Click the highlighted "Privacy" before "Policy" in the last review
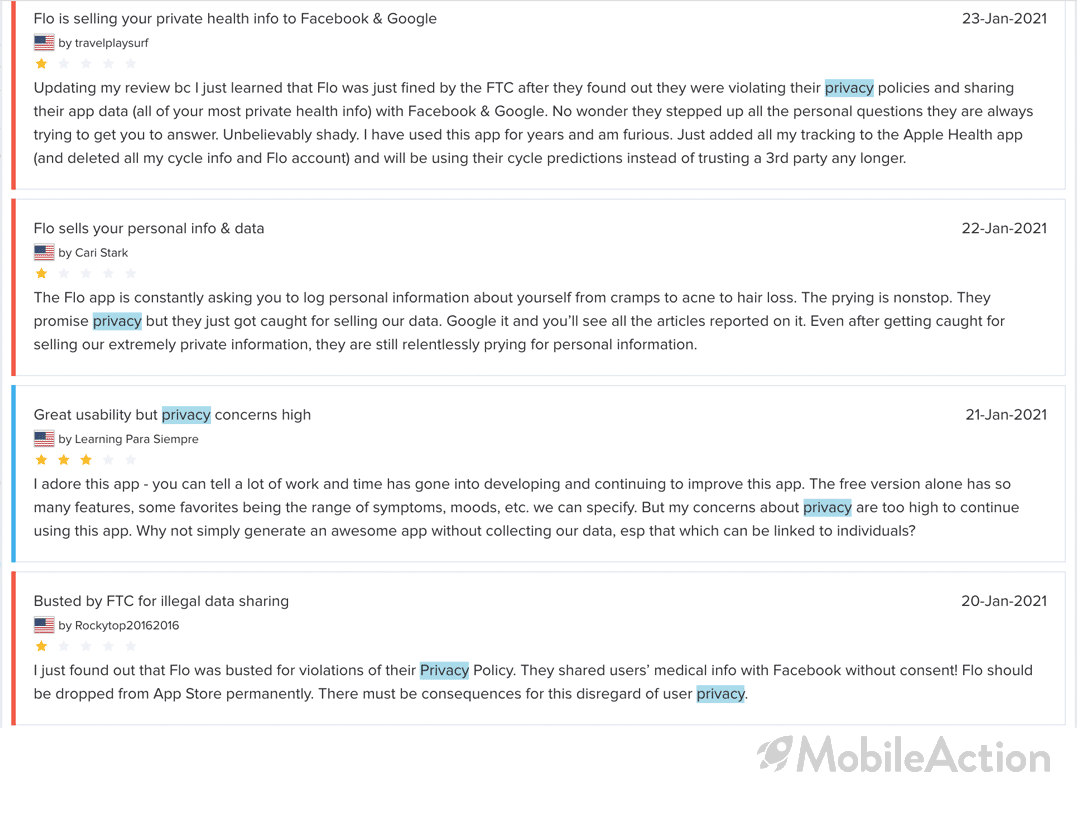Screen dimensions: 1077x822 pyautogui.click(x=444, y=670)
